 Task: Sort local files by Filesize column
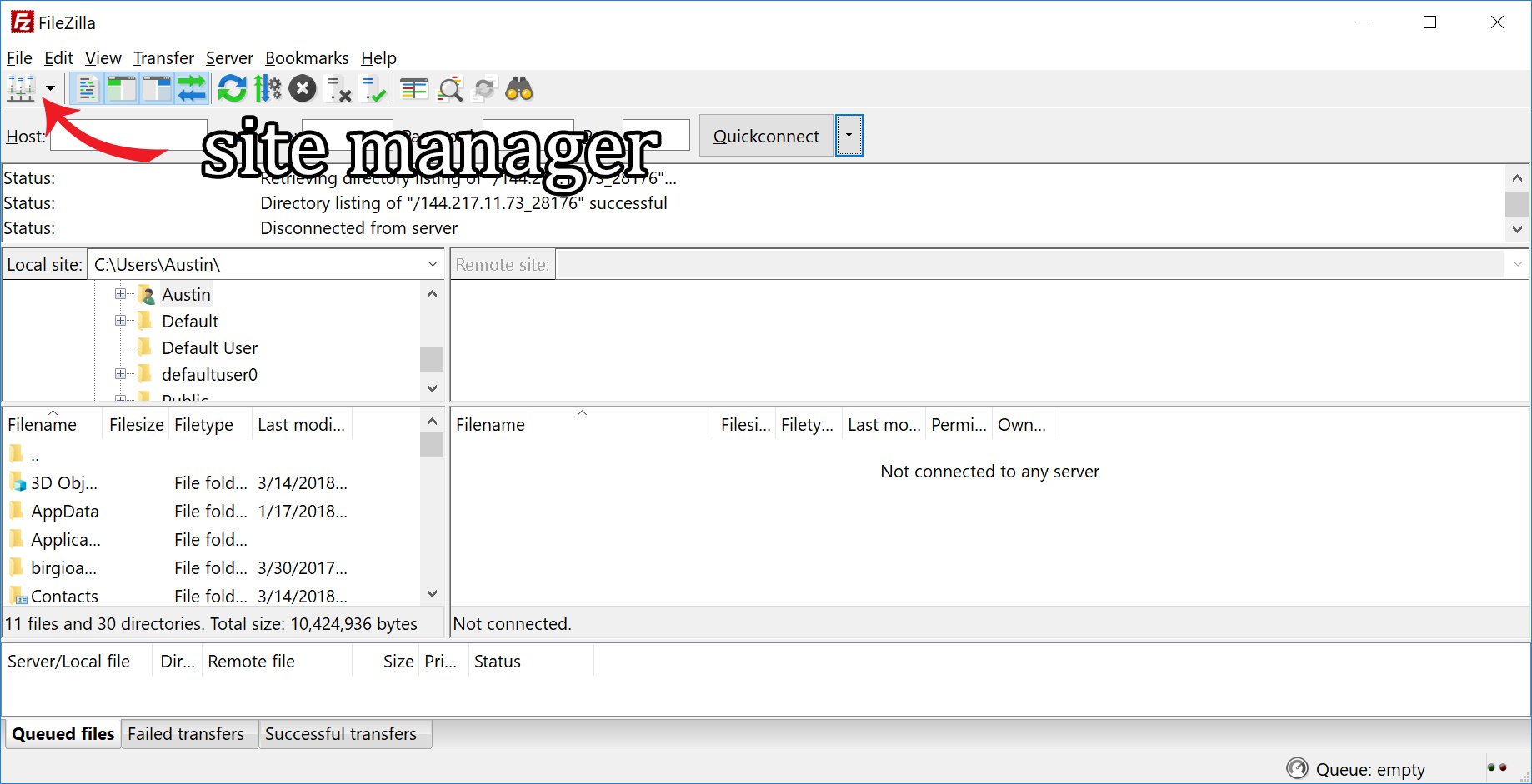coord(136,424)
